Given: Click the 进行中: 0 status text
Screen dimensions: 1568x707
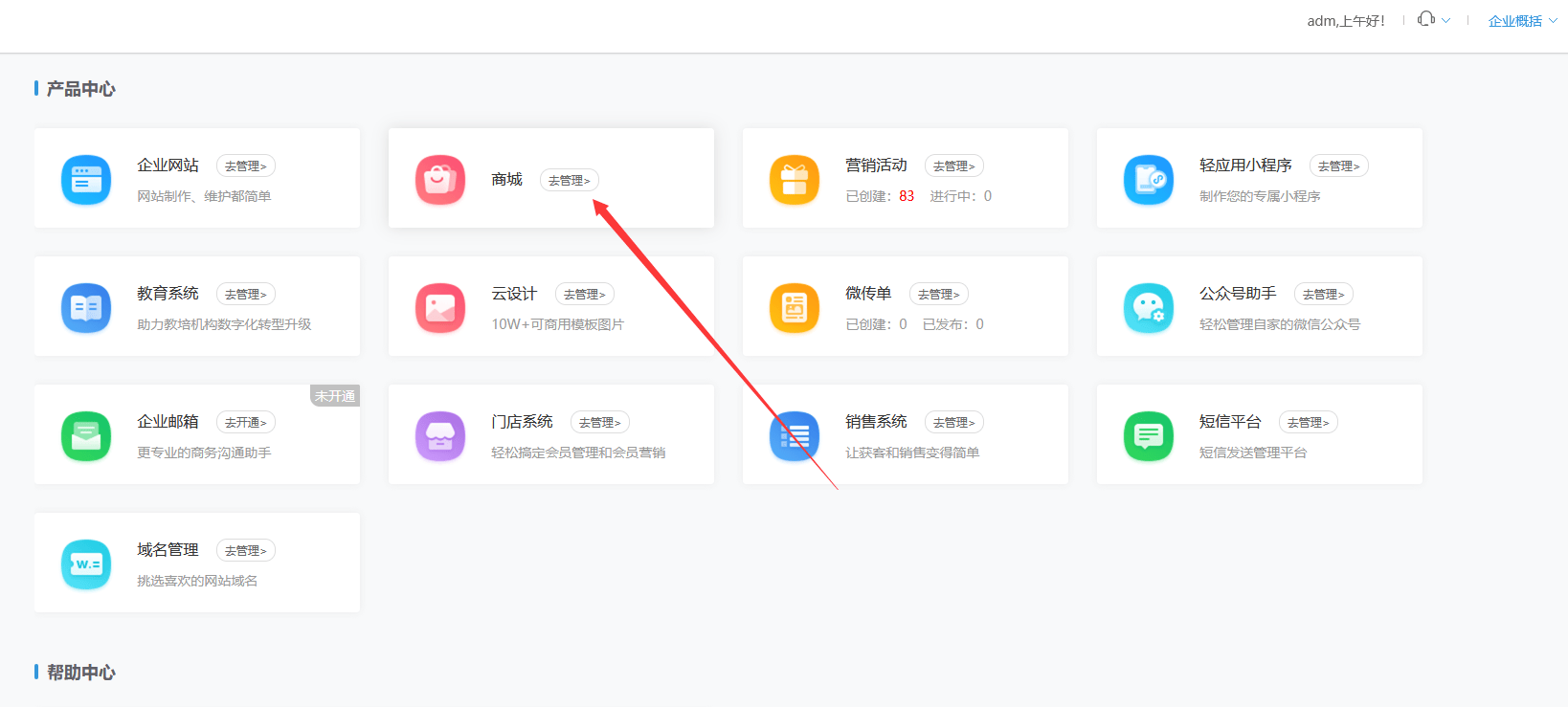Looking at the screenshot, I should pyautogui.click(x=961, y=196).
